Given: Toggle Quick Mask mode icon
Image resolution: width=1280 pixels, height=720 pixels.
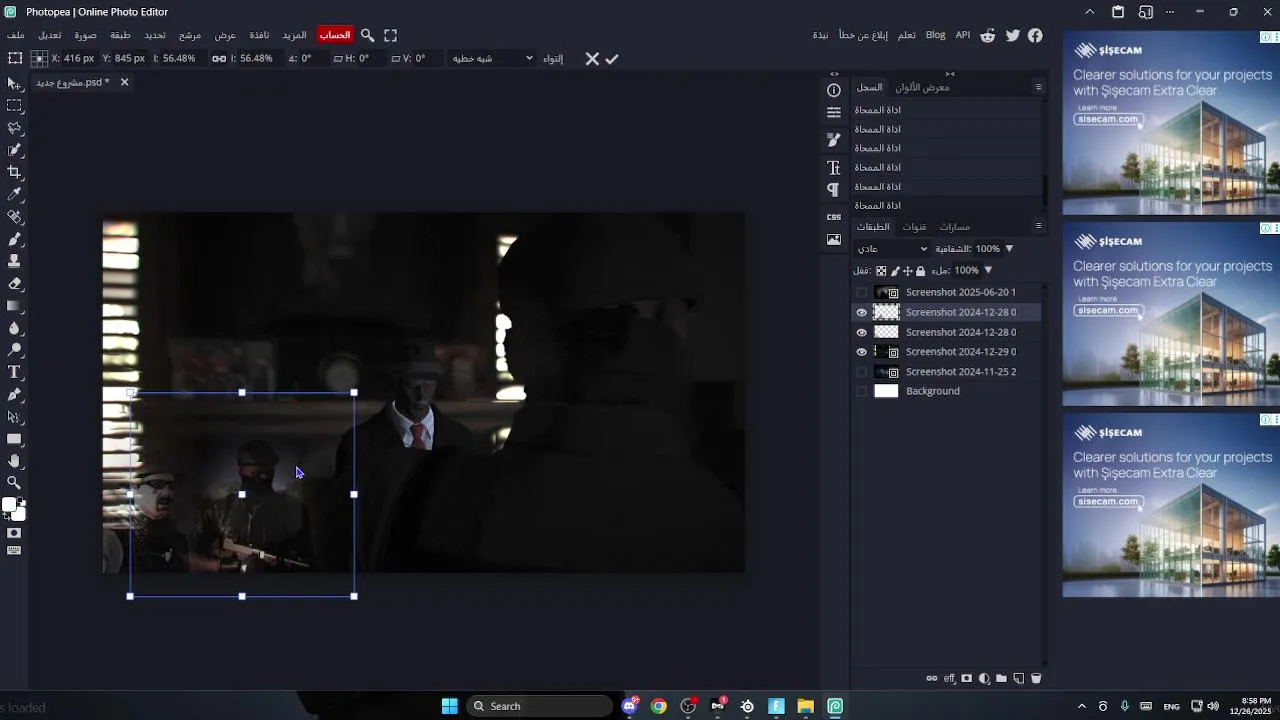Looking at the screenshot, I should [x=14, y=533].
